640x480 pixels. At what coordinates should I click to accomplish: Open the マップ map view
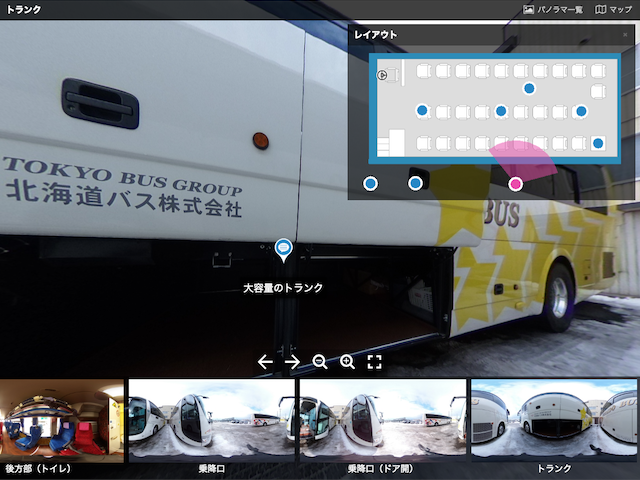pos(613,9)
